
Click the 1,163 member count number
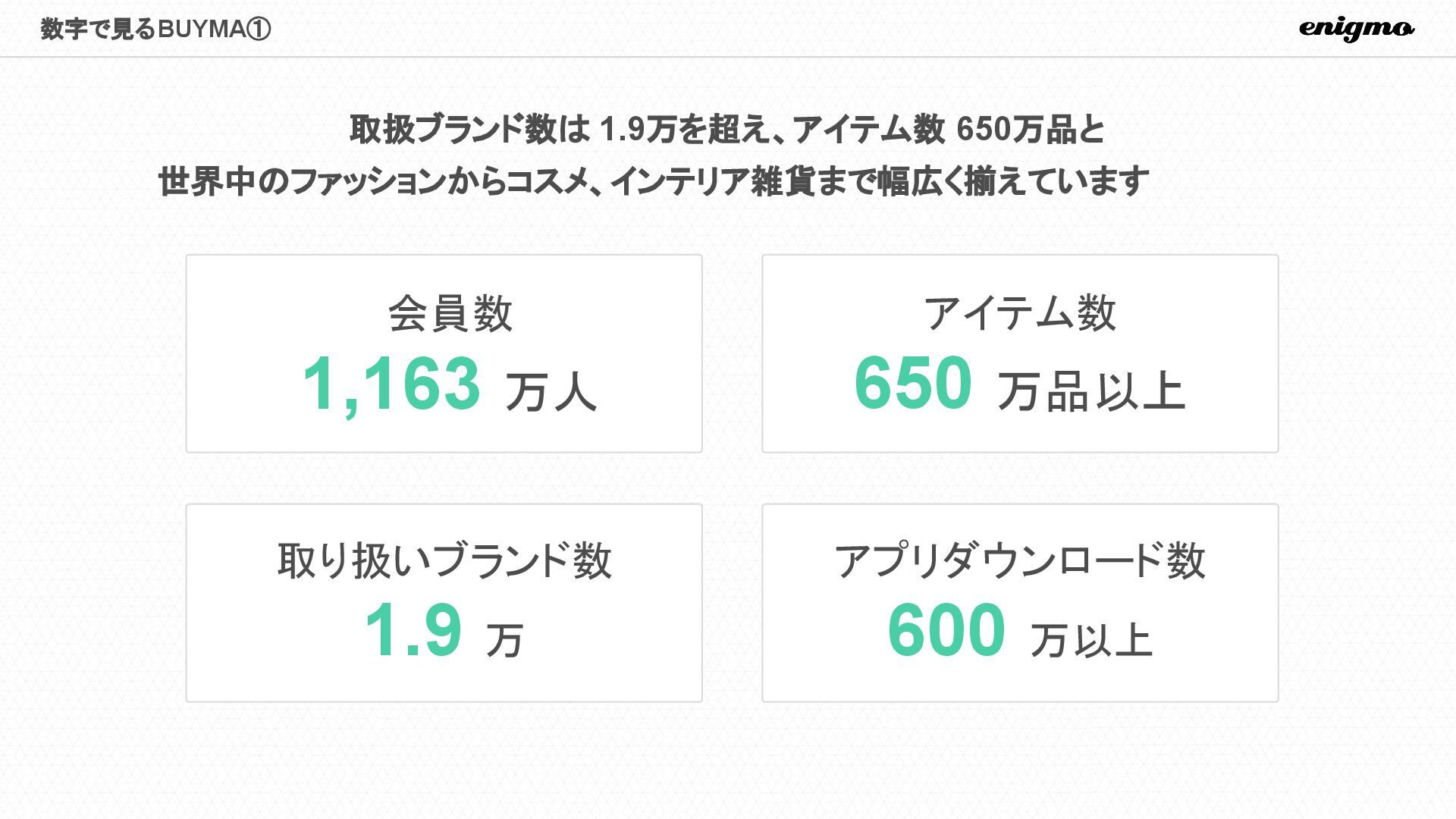(x=391, y=384)
